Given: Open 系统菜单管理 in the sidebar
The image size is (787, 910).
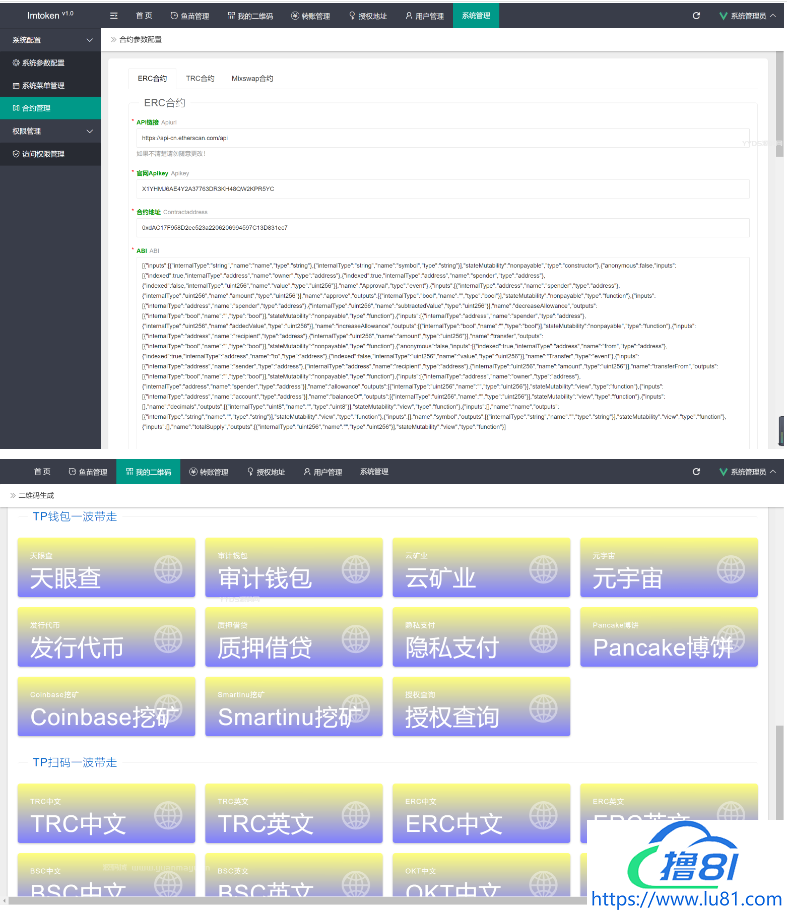Looking at the screenshot, I should pyautogui.click(x=44, y=85).
